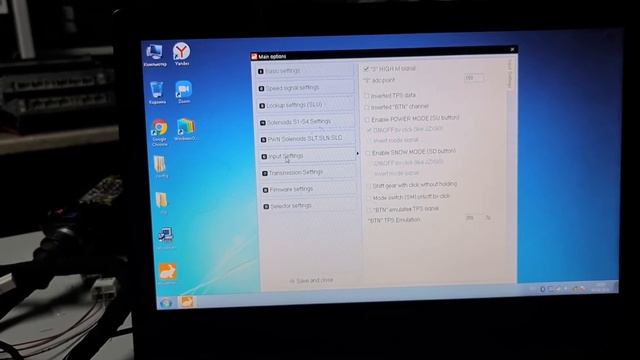Click the "BTN" TPS Emulation value field
This screenshot has height=360, width=640.
(473, 218)
